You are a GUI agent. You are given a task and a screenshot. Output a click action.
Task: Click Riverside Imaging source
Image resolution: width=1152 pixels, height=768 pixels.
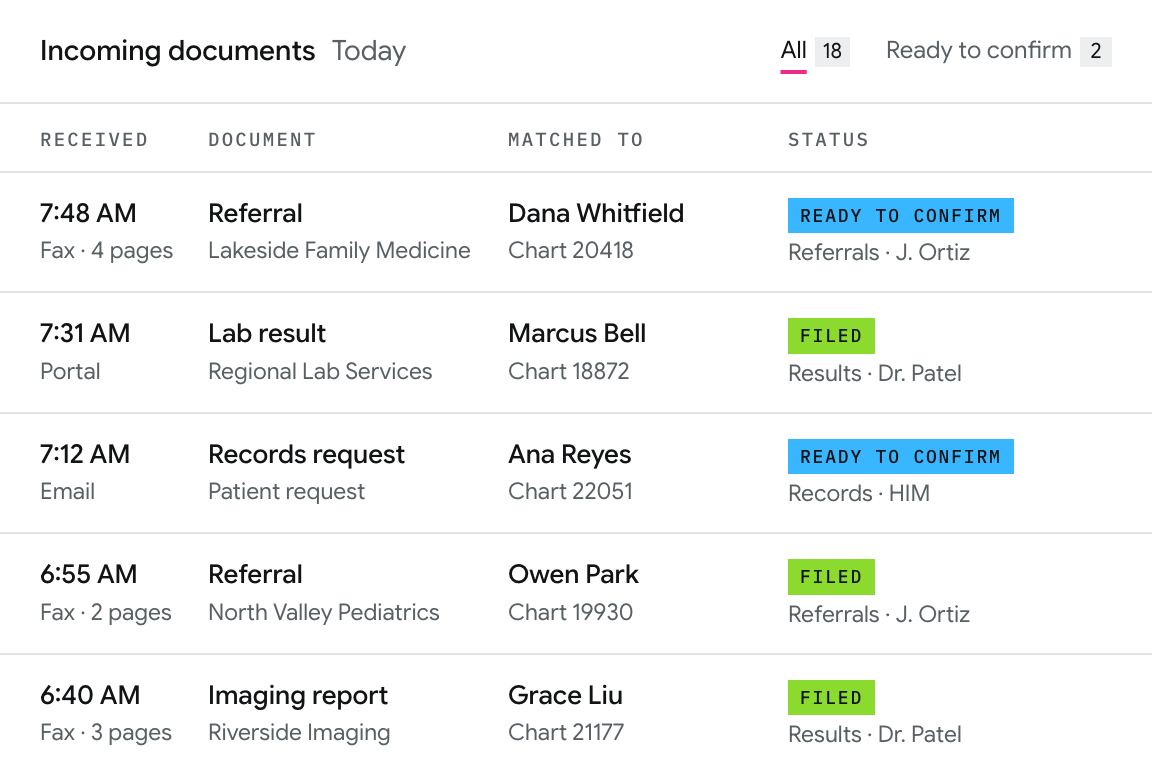point(299,733)
